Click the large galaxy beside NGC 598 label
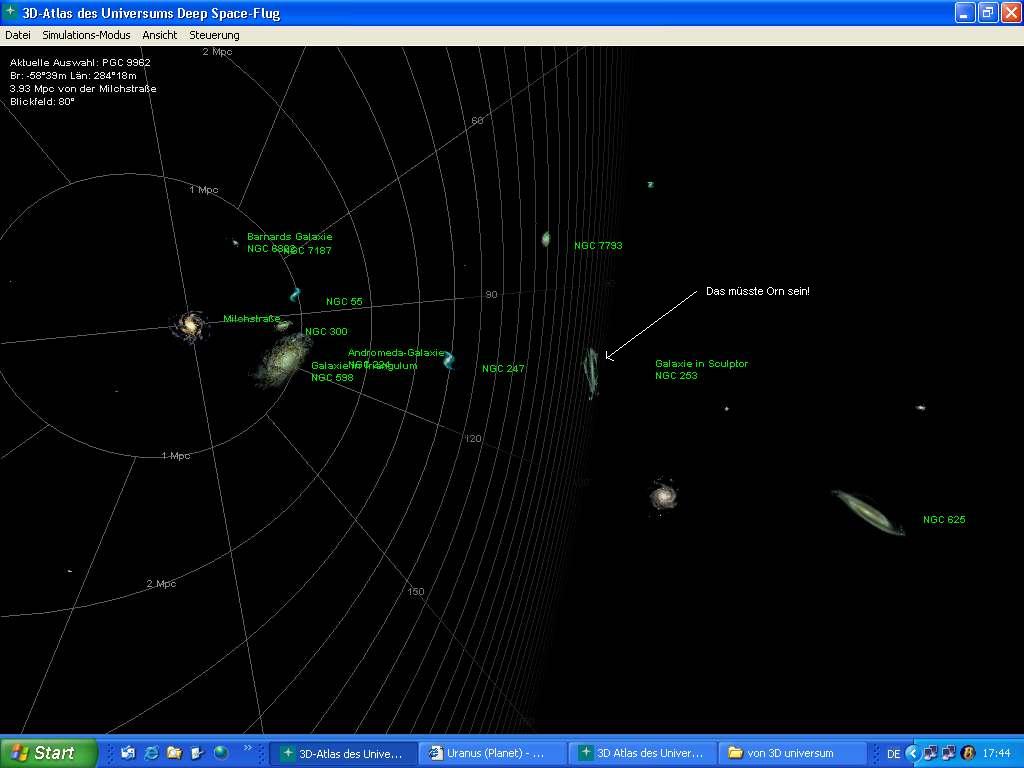The image size is (1024, 768). (x=284, y=357)
